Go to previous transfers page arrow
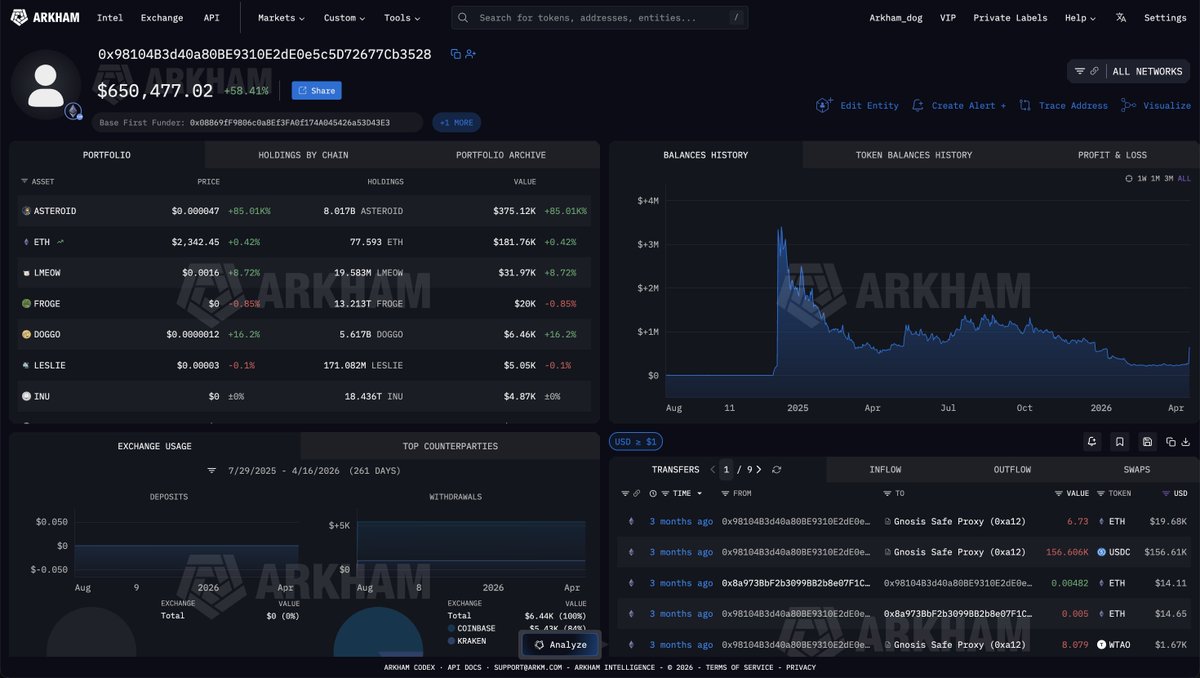 pos(713,469)
